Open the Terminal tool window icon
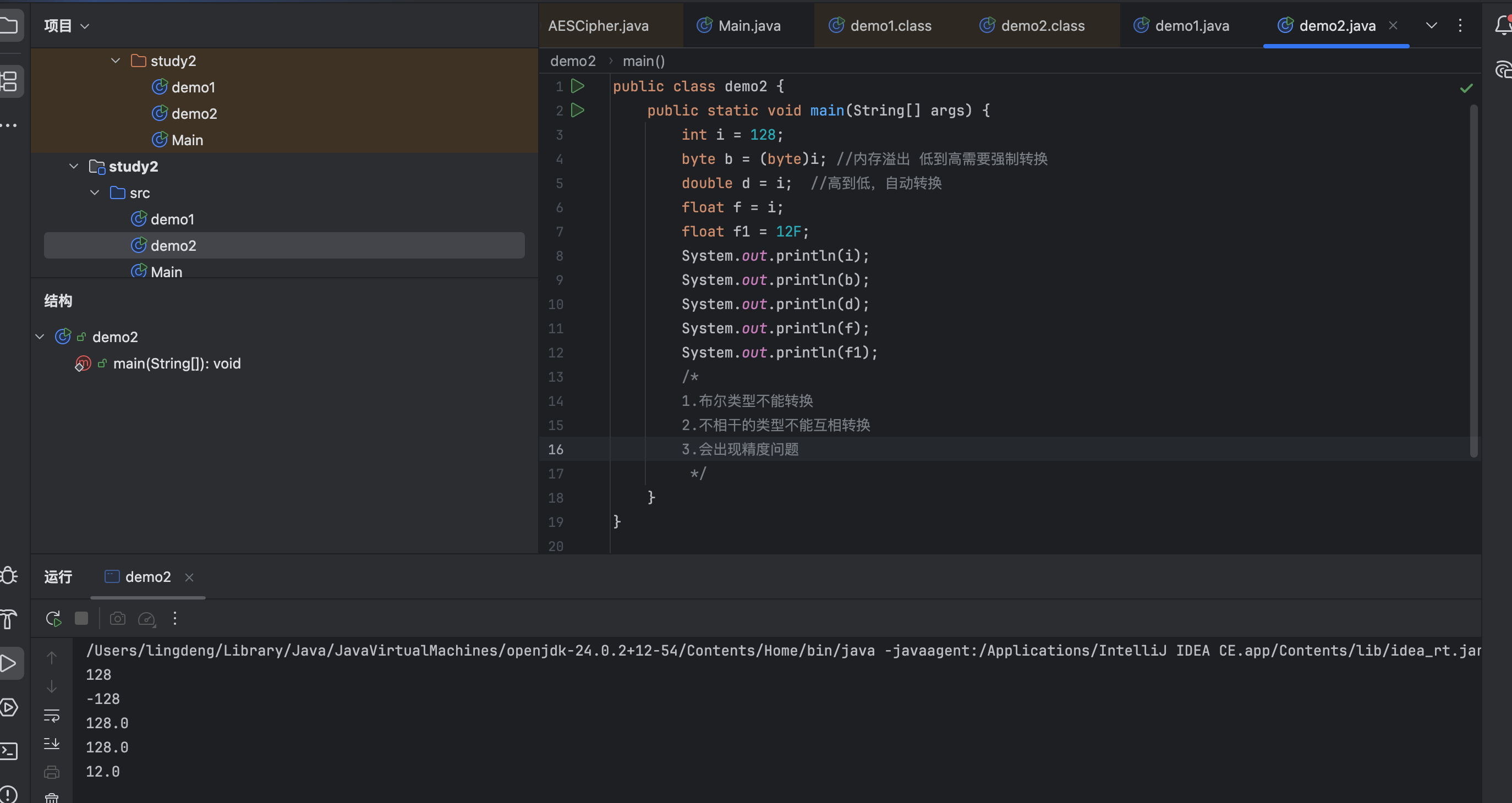The width and height of the screenshot is (1512, 803). click(x=9, y=751)
